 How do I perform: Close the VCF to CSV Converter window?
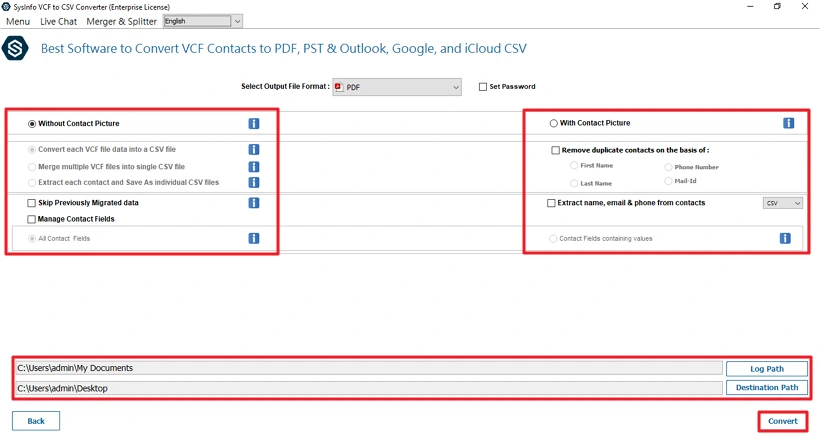tap(805, 7)
